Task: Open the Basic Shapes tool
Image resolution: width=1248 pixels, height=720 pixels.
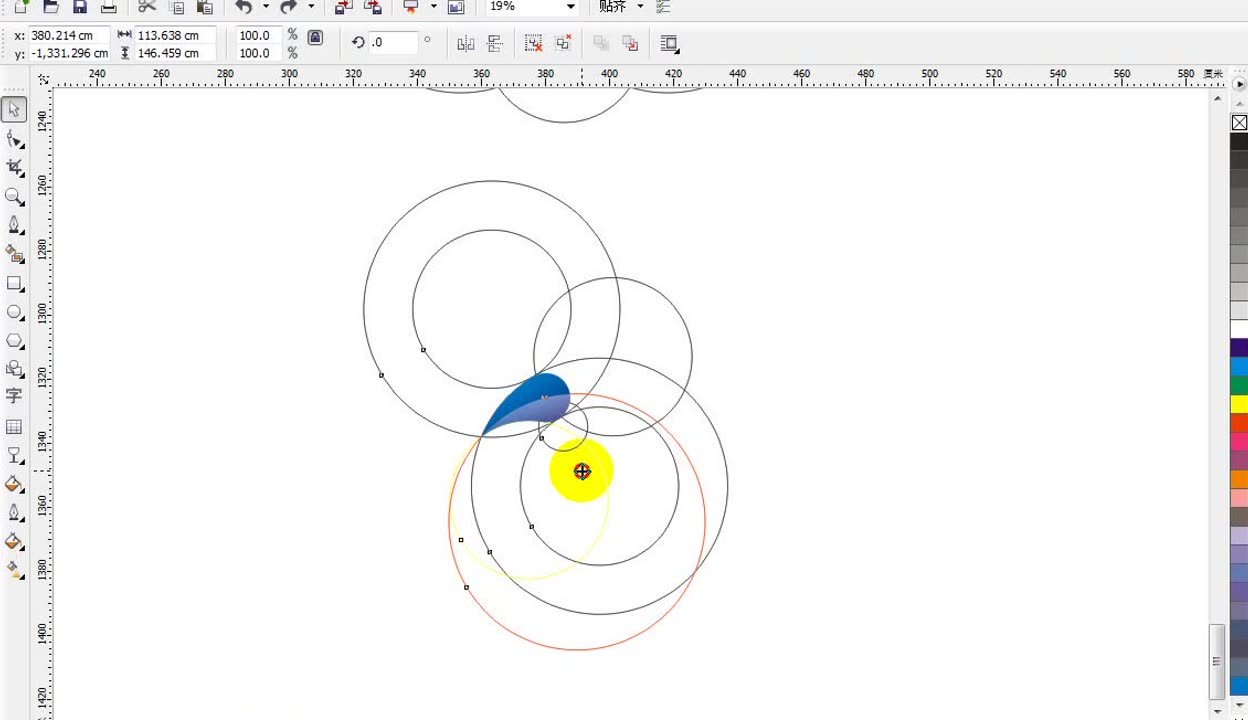Action: pyautogui.click(x=14, y=369)
